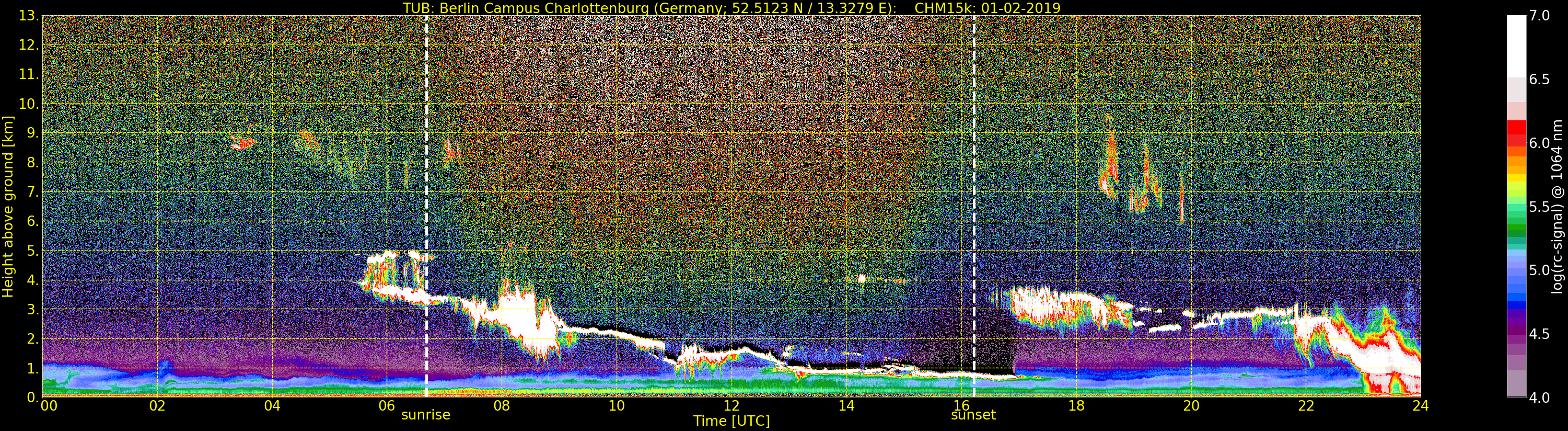This screenshot has height=431, width=1568.
Task: Click the height axis tick '5.'
Action: point(33,251)
